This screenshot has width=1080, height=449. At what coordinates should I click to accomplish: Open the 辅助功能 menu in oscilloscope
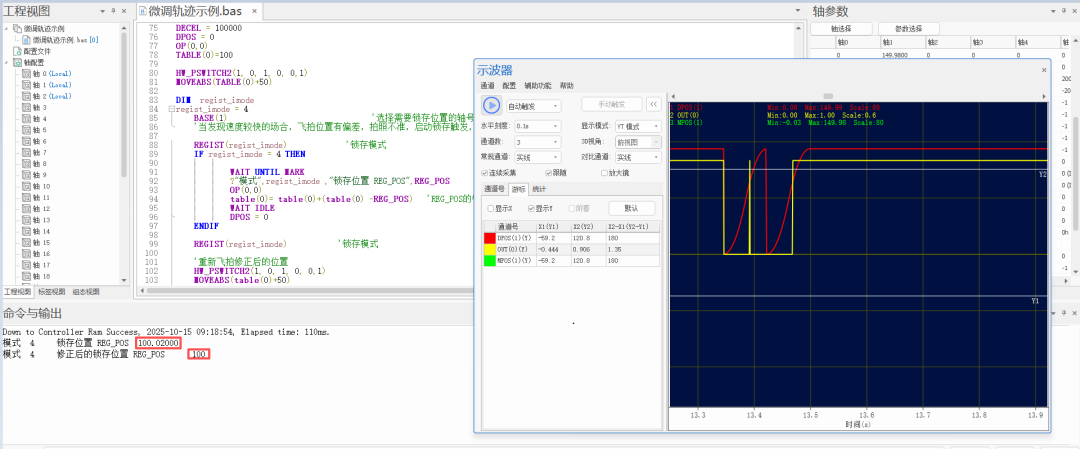coord(538,86)
